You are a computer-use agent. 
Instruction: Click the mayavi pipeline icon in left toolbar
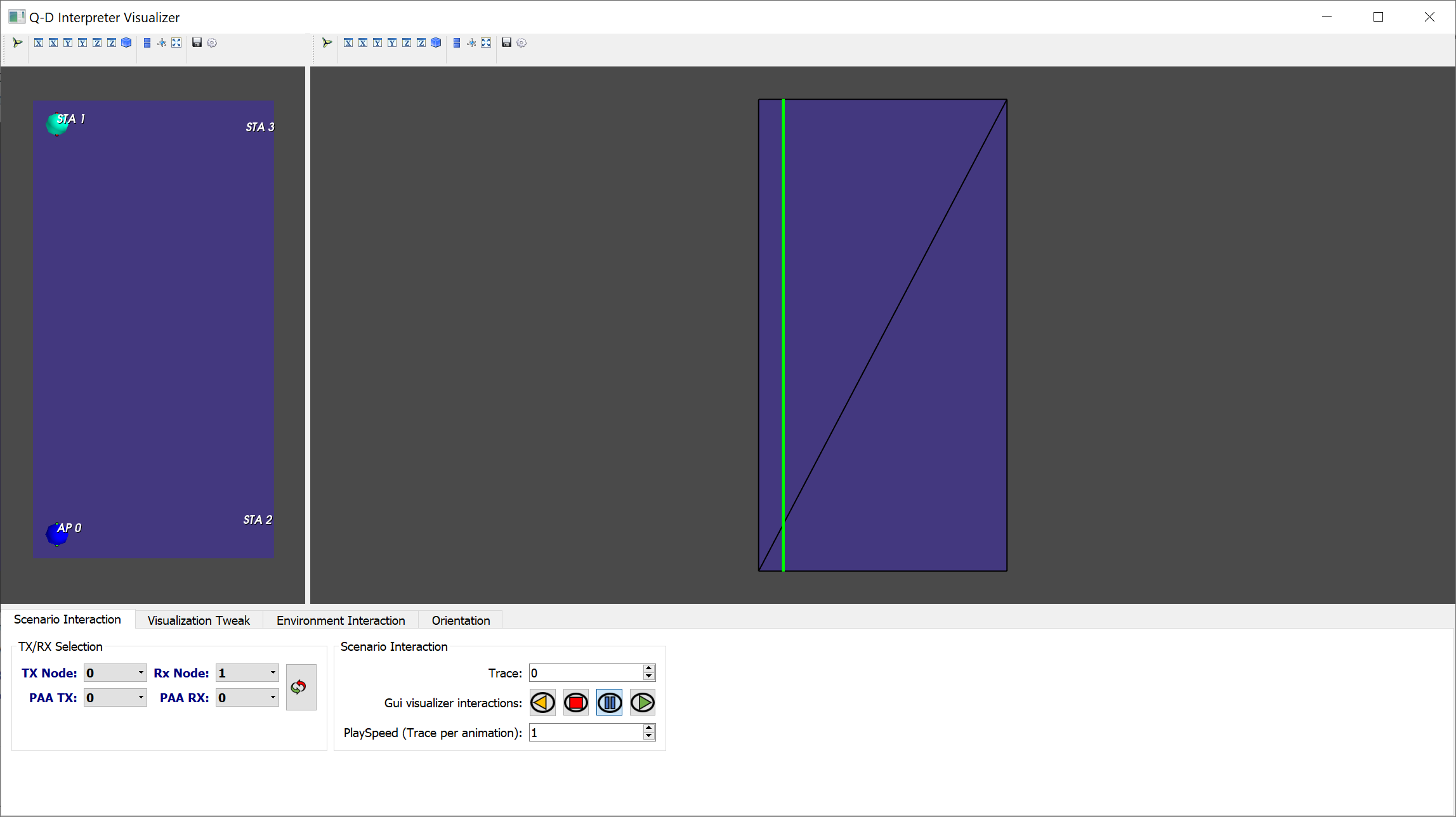click(17, 42)
